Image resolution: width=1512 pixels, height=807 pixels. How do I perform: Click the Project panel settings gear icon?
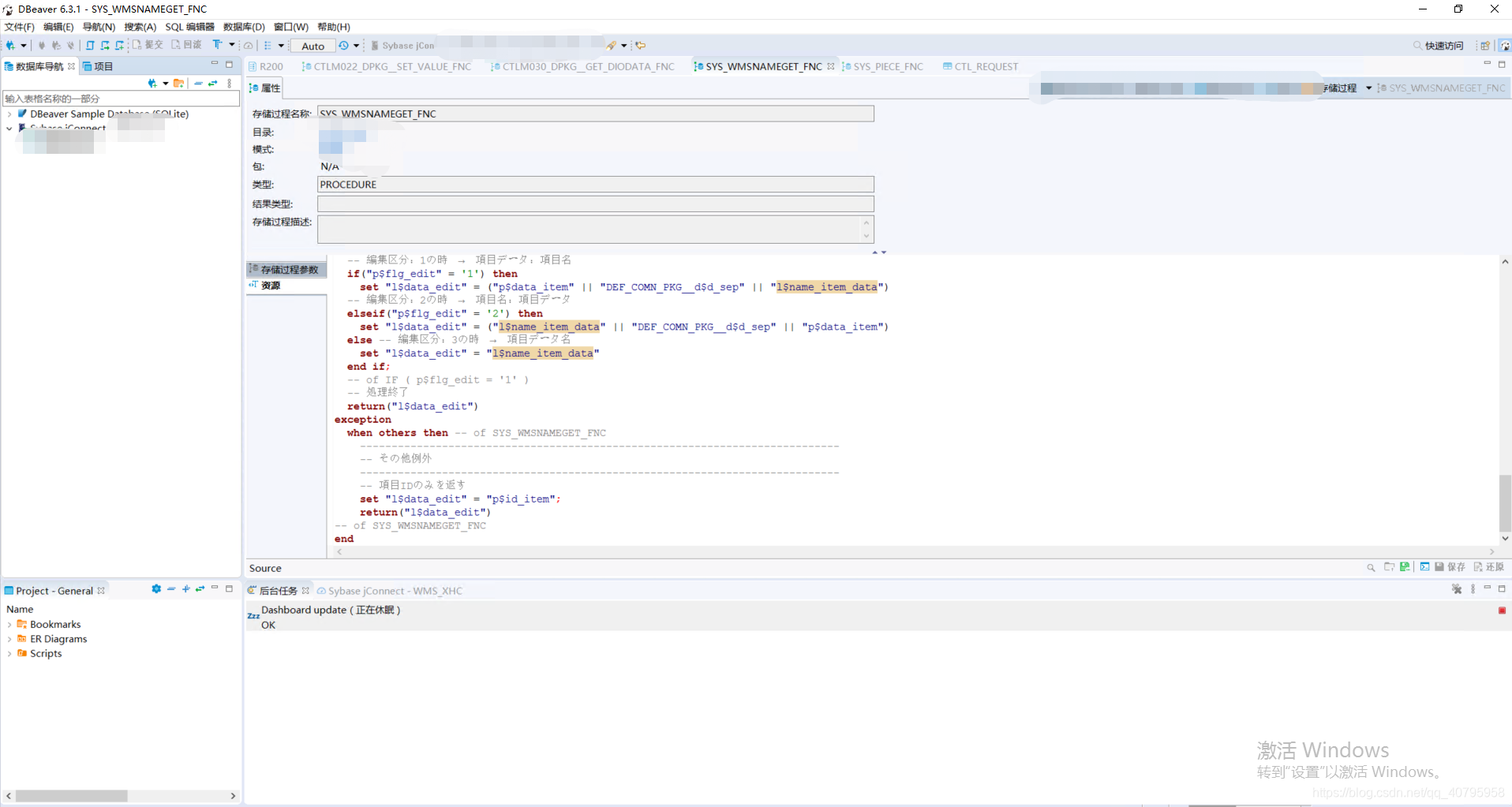[156, 589]
